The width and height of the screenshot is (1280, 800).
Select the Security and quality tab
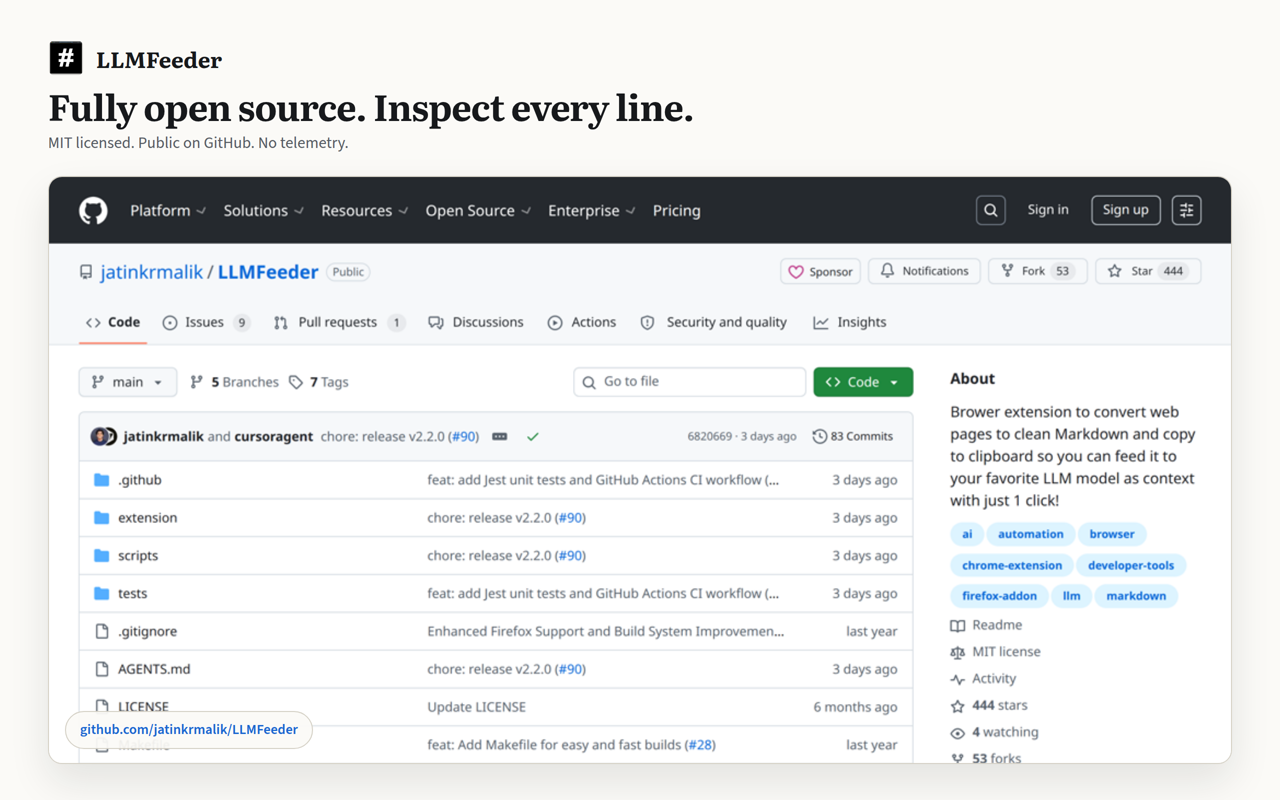click(714, 322)
